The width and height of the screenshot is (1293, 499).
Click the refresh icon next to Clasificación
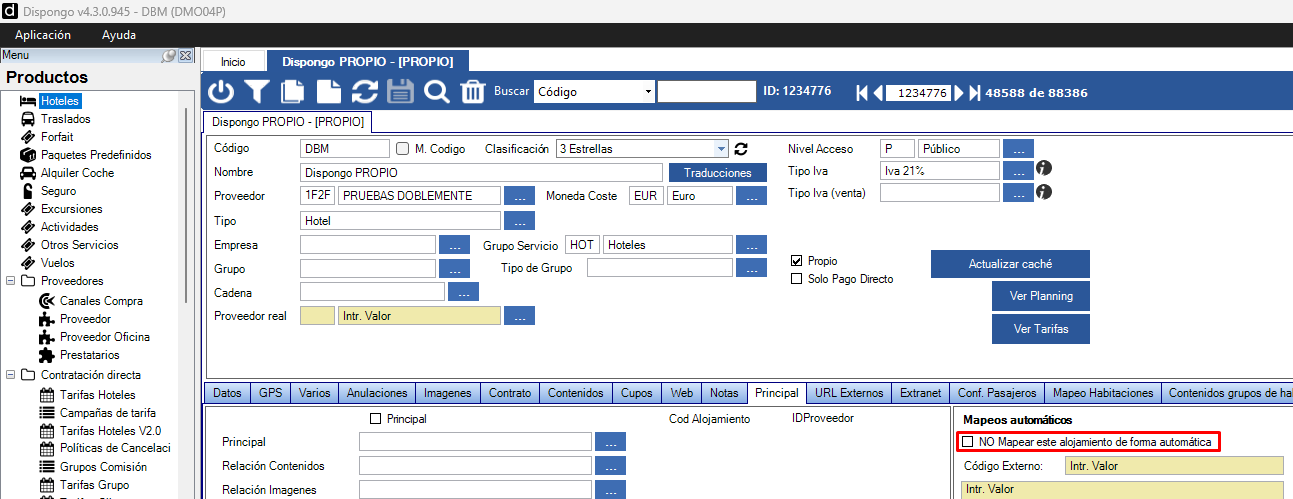pyautogui.click(x=741, y=149)
